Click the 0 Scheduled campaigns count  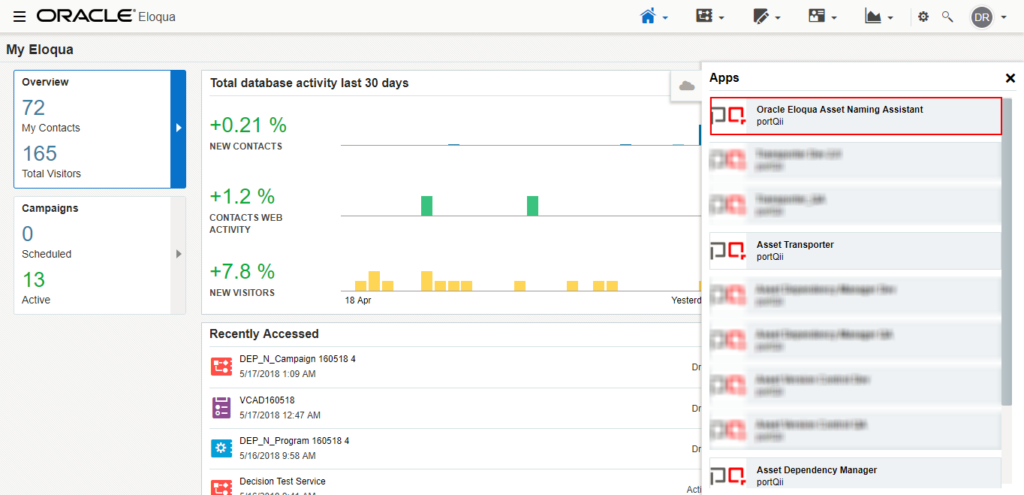coord(28,234)
